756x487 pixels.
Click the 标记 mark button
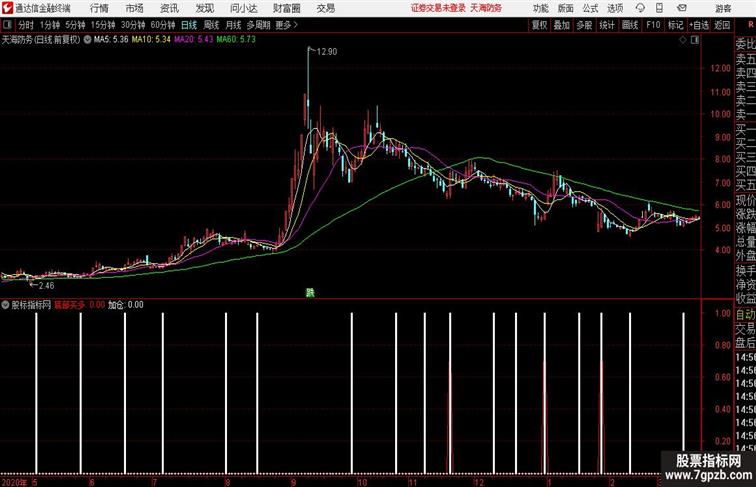(x=675, y=25)
